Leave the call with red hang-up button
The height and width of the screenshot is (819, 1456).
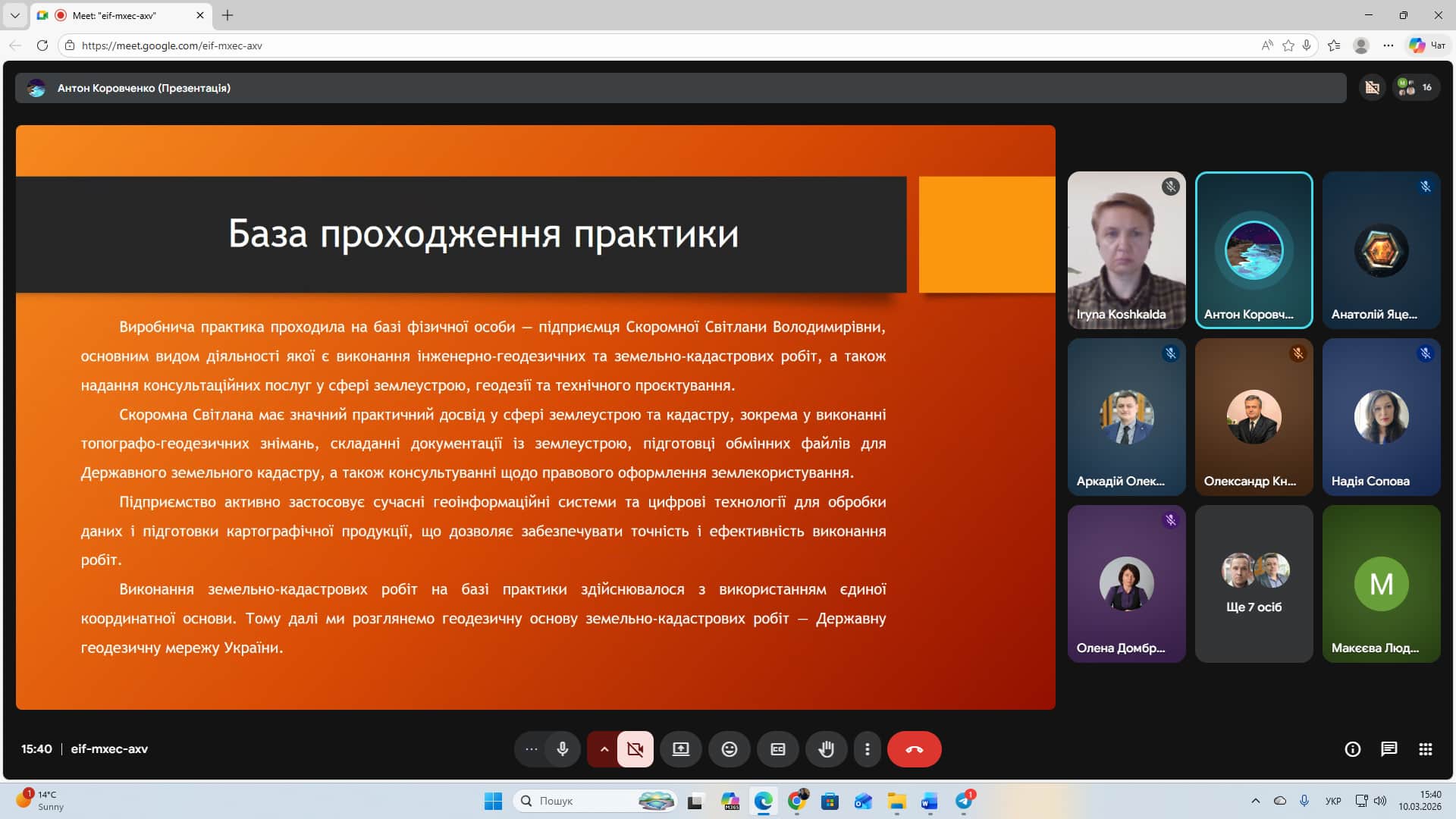pos(914,749)
